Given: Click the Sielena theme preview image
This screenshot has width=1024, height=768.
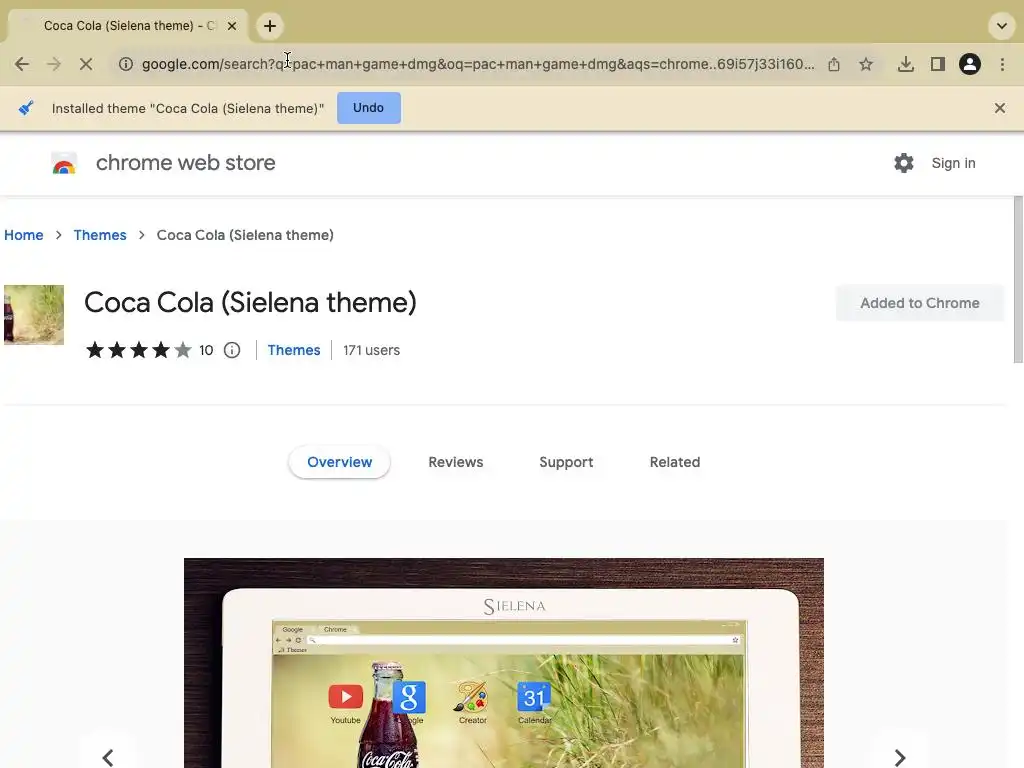Looking at the screenshot, I should tap(504, 663).
